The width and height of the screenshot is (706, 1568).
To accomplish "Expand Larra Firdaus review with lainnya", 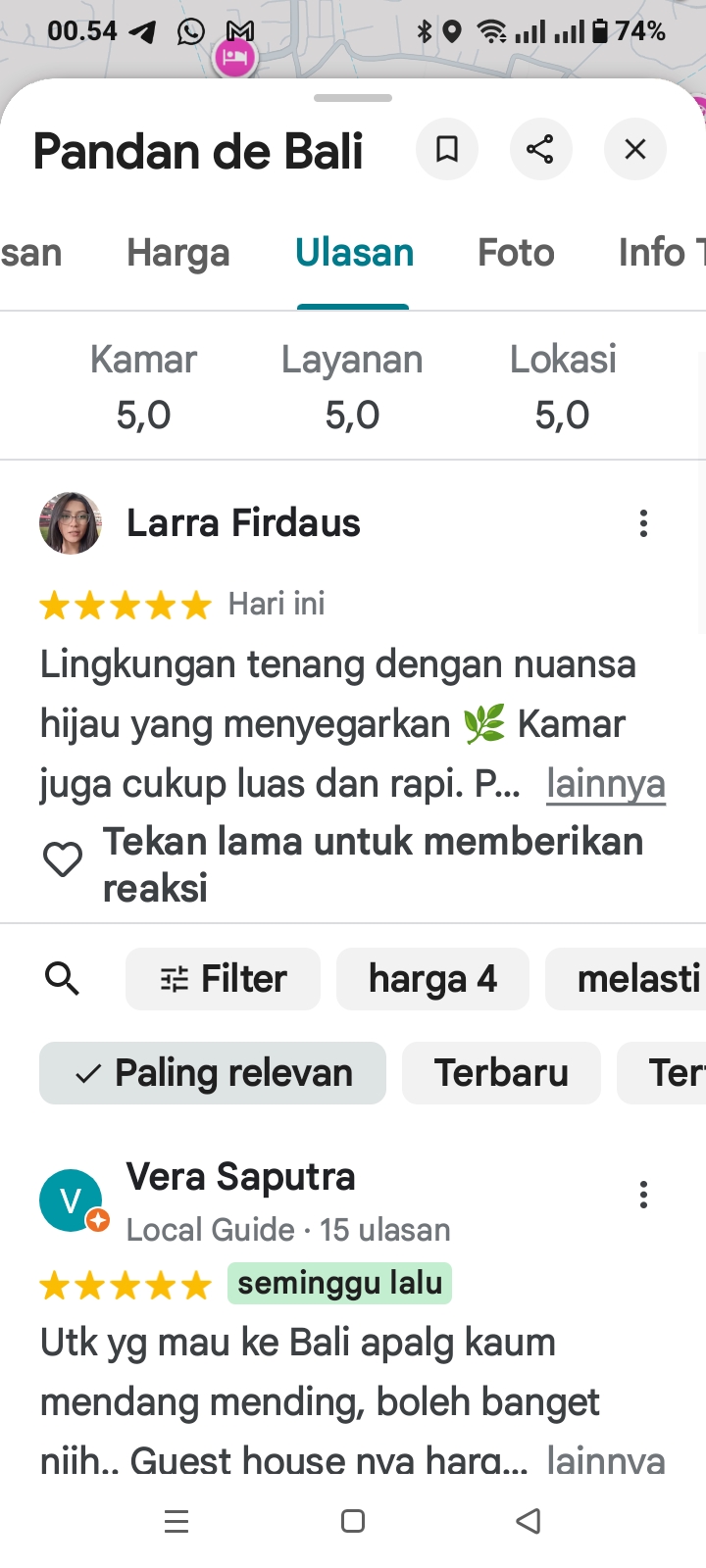I will (x=606, y=784).
